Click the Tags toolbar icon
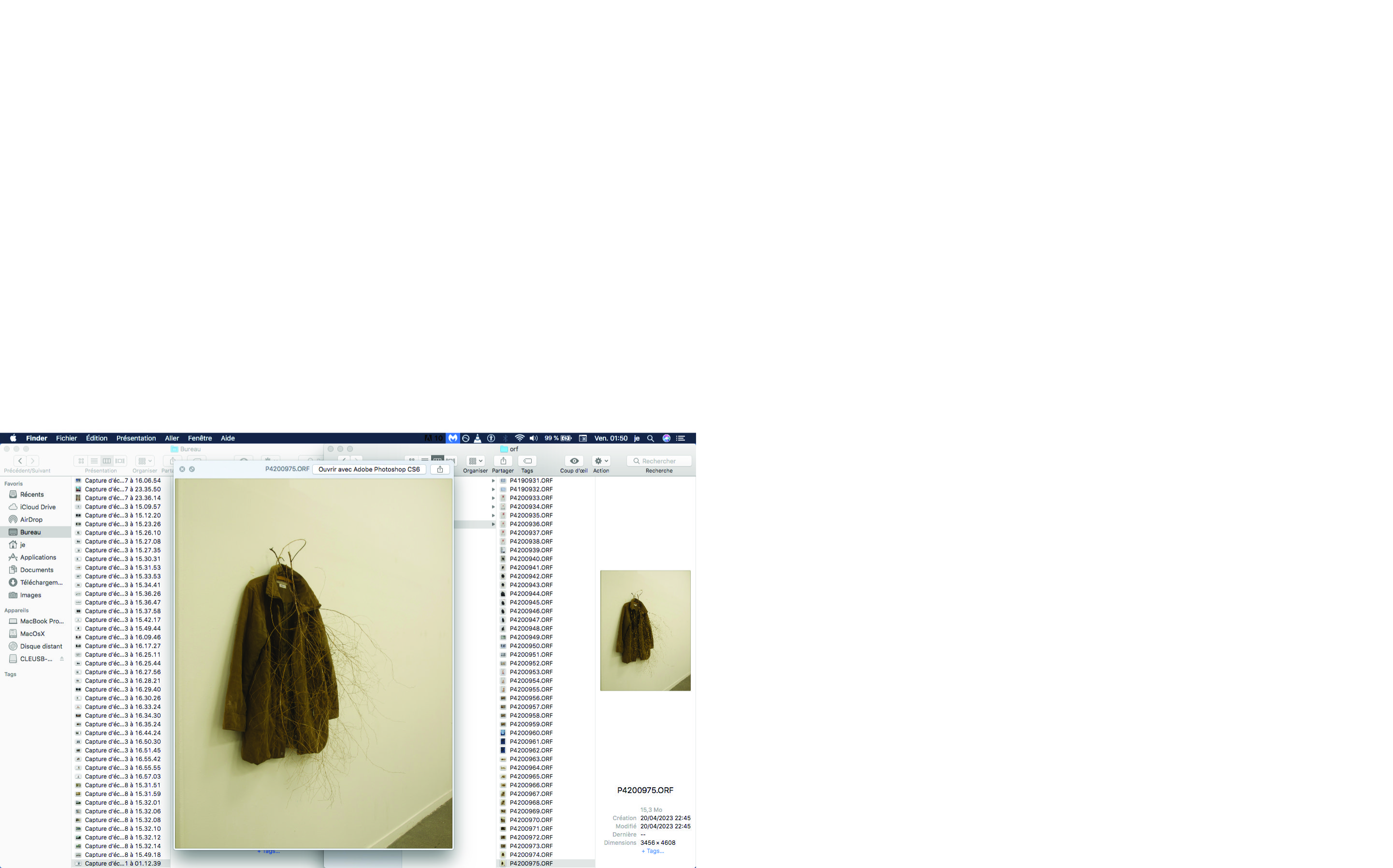Screen dimensions: 1393x868 [x=527, y=461]
